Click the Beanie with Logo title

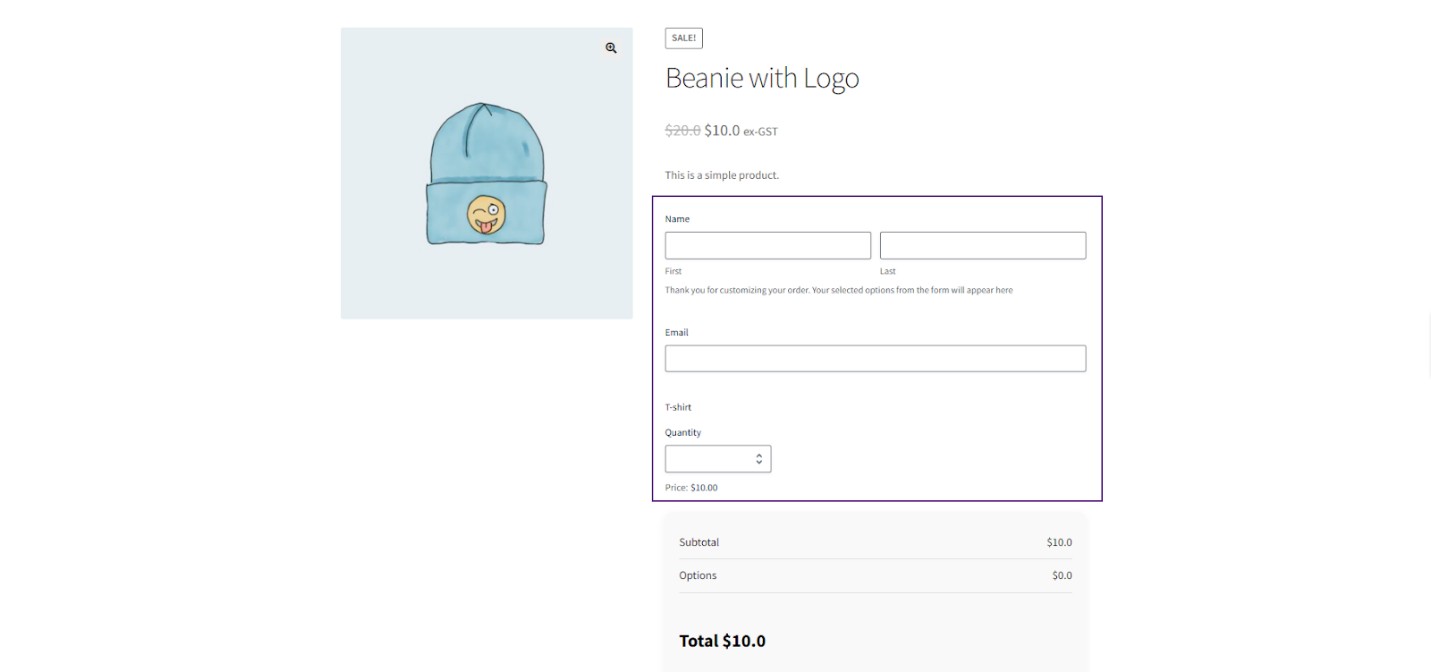(x=762, y=78)
